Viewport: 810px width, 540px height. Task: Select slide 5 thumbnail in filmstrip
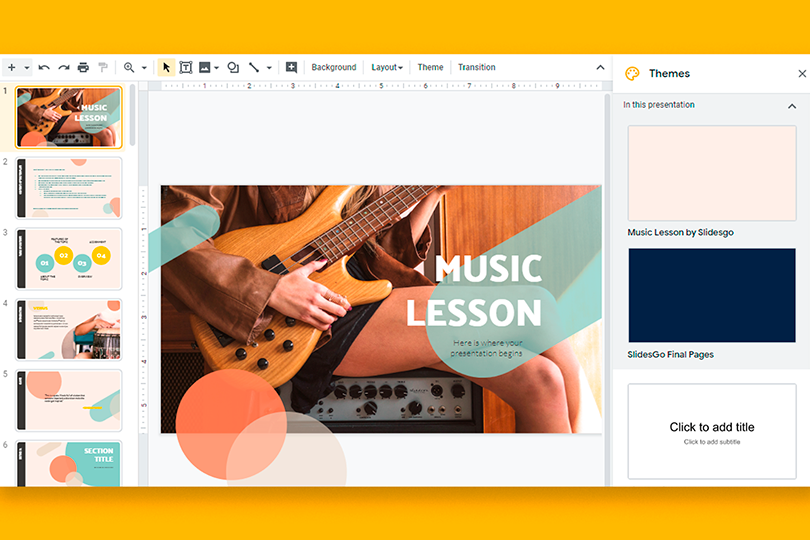tap(69, 400)
